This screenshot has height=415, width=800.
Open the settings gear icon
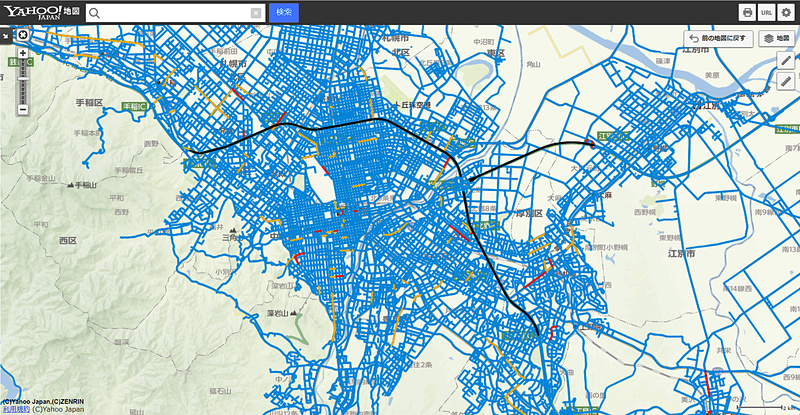[786, 13]
